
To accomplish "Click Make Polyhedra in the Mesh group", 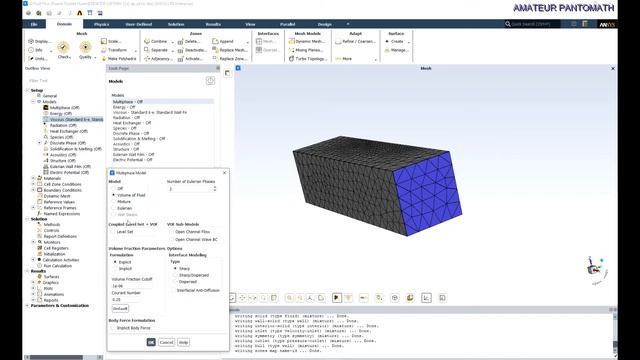I will click(x=118, y=59).
